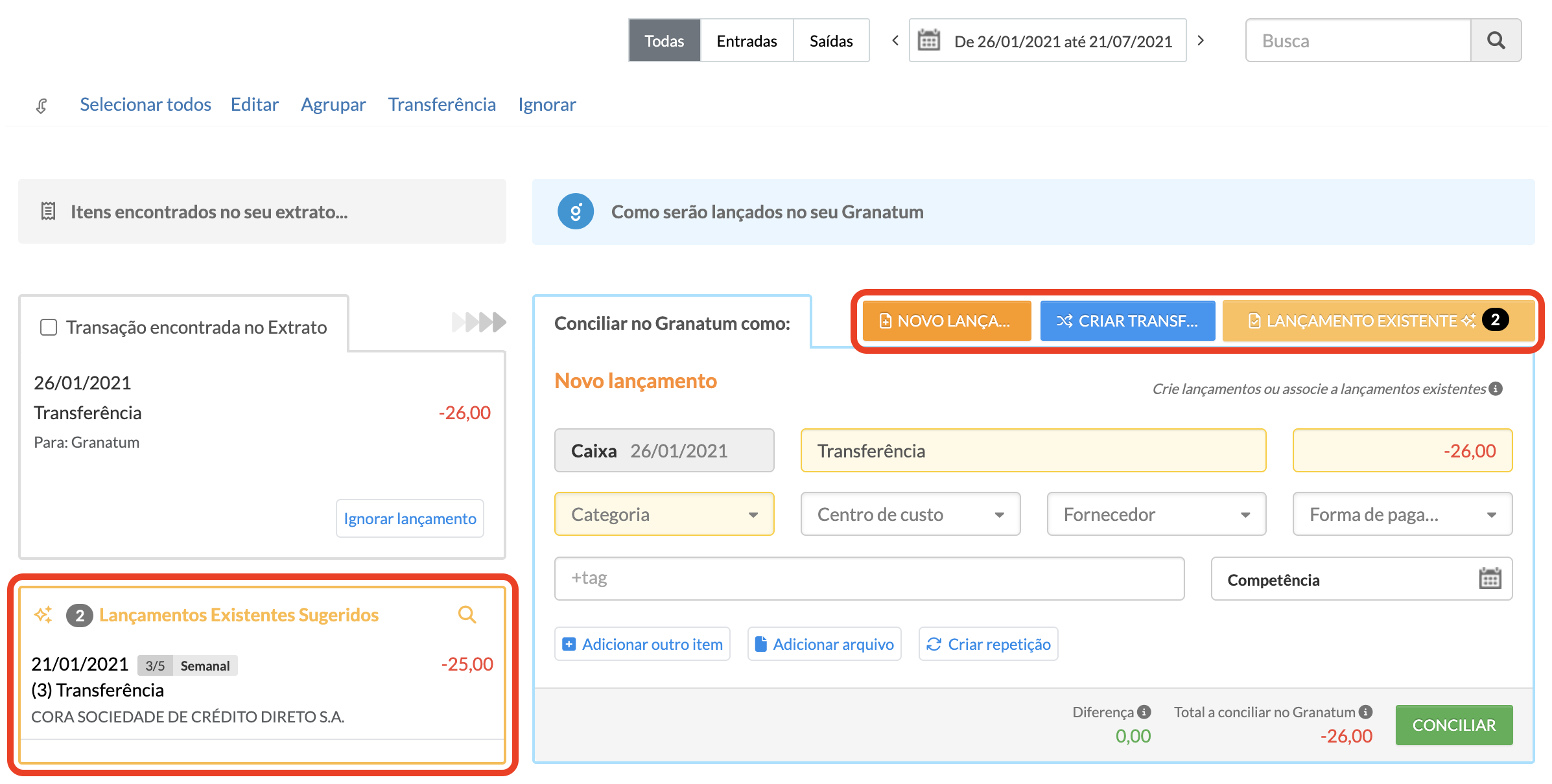Open the date range calendar icon
The width and height of the screenshot is (1552, 784).
(x=928, y=41)
